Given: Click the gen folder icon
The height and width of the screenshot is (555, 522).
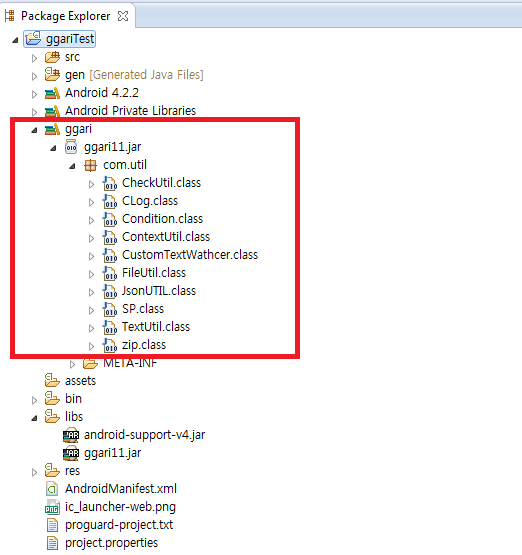Looking at the screenshot, I should tap(52, 74).
